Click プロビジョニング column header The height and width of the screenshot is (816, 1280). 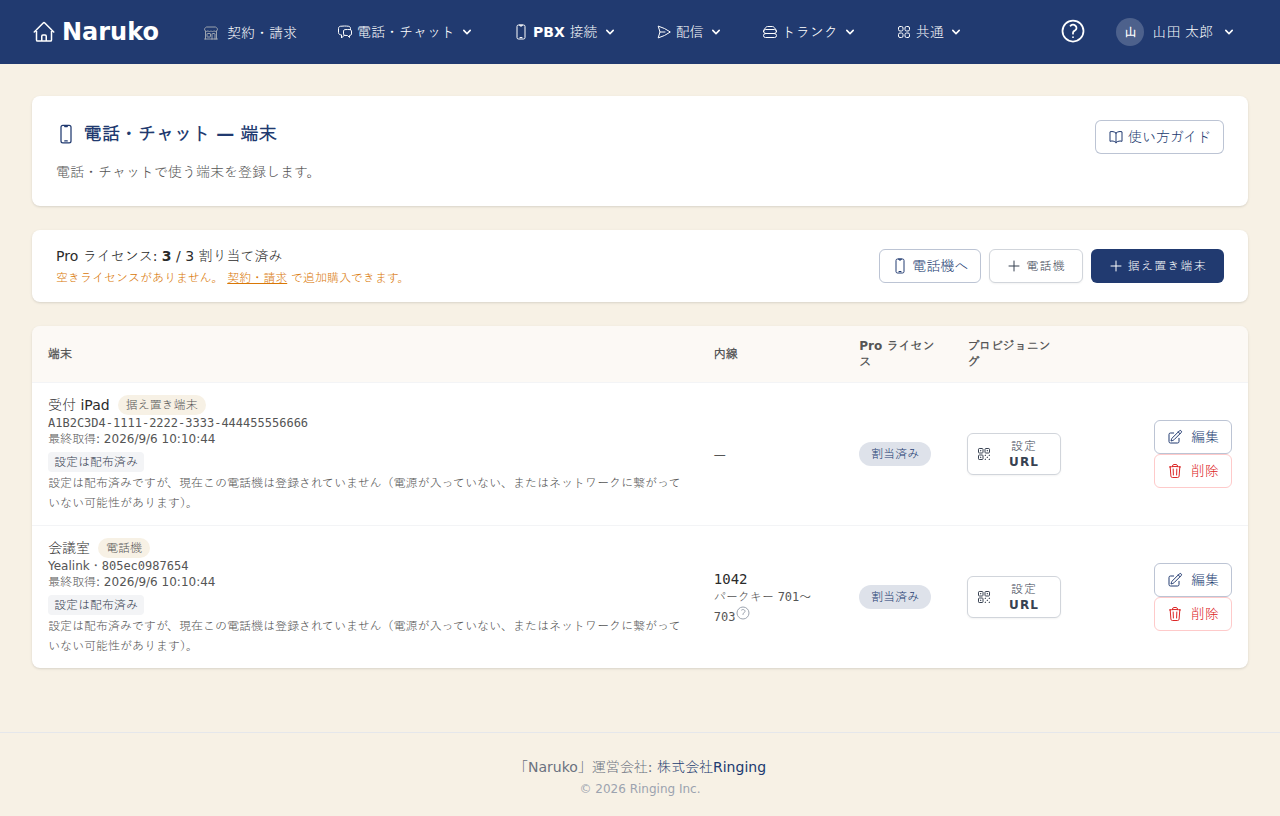click(1009, 353)
